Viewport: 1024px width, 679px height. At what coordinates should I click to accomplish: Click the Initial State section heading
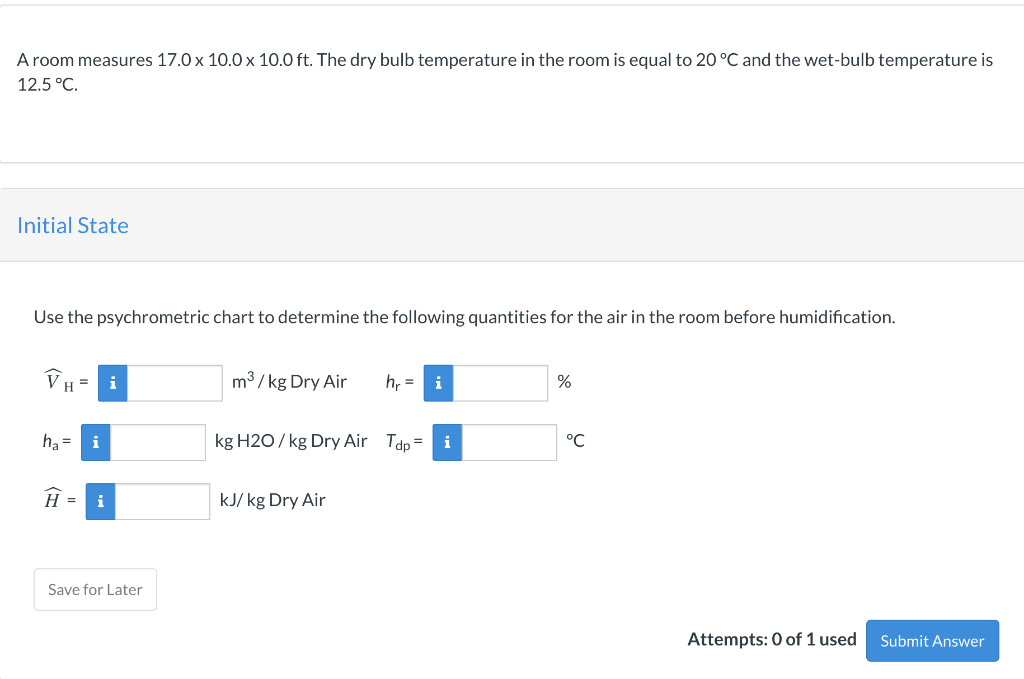click(x=73, y=226)
